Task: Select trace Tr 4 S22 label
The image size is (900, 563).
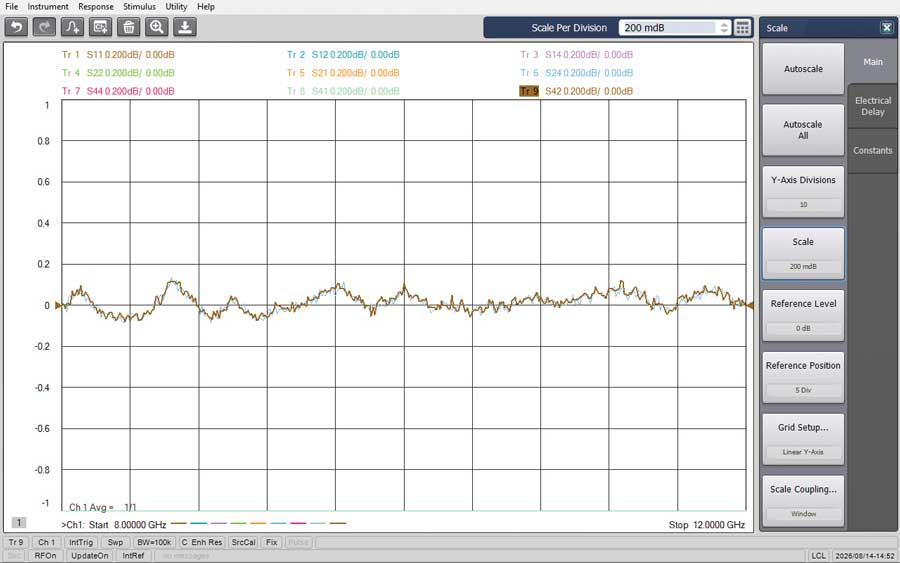Action: click(x=118, y=73)
